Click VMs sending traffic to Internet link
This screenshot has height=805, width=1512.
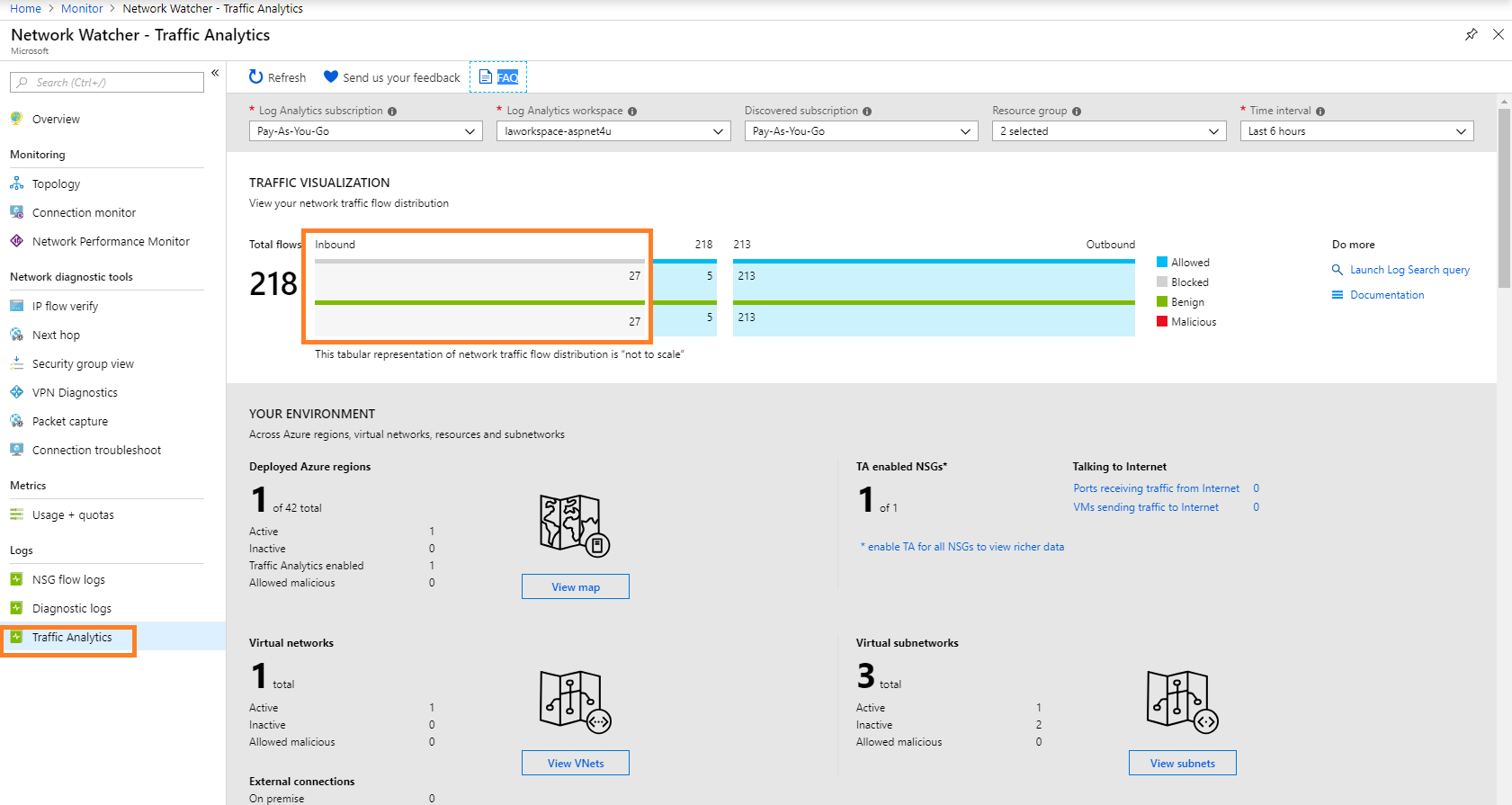click(1146, 507)
